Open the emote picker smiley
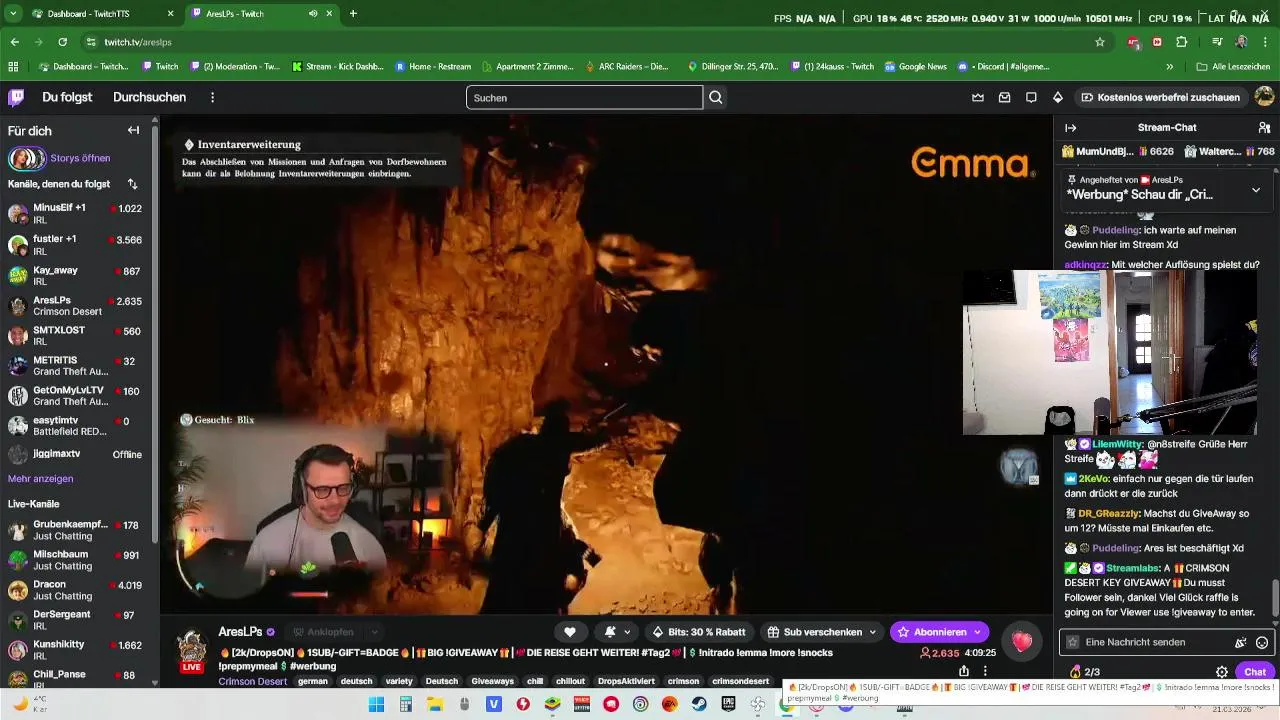Image resolution: width=1280 pixels, height=720 pixels. tap(1262, 642)
